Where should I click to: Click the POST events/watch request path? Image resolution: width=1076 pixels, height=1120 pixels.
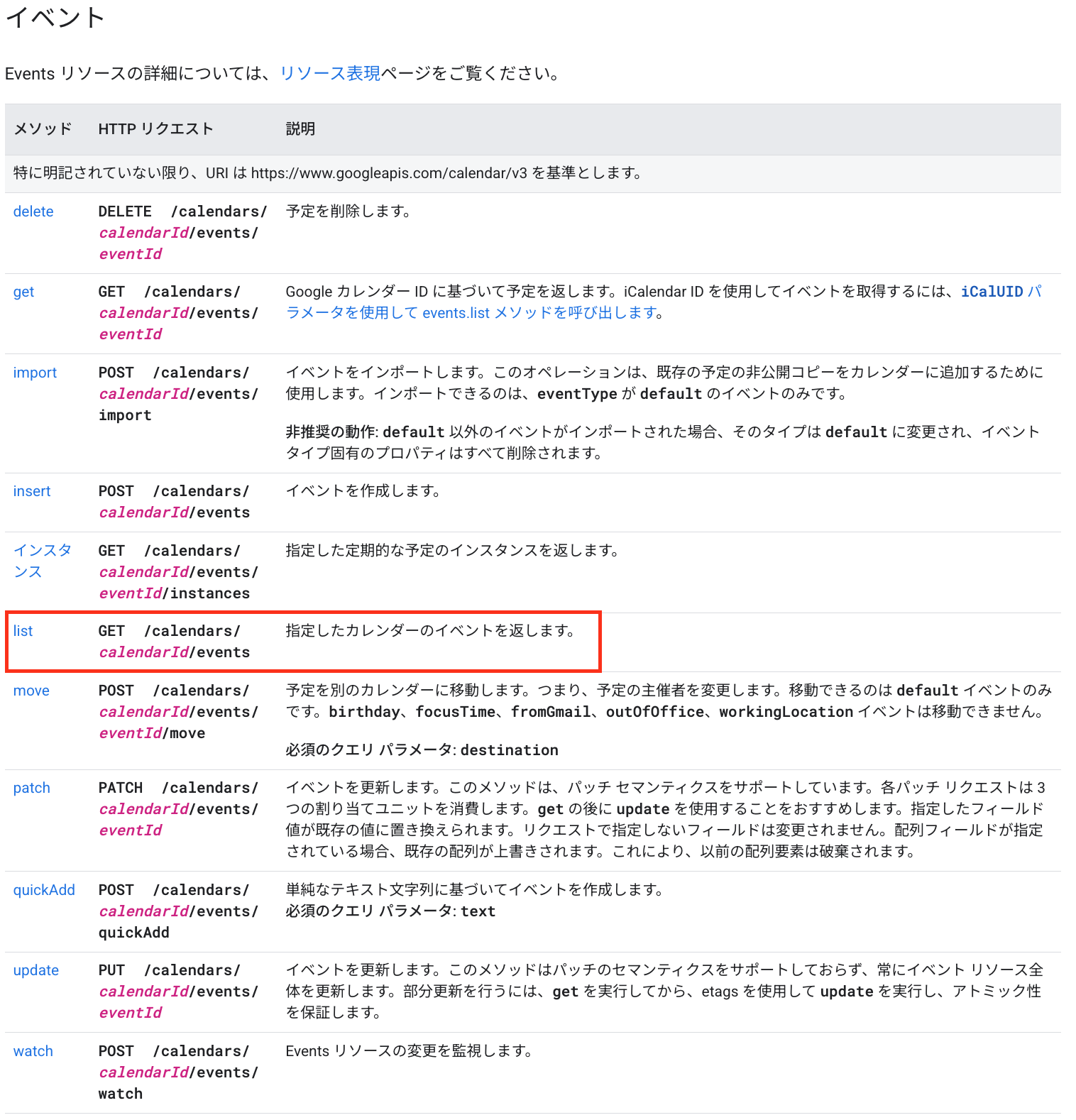(x=177, y=1072)
